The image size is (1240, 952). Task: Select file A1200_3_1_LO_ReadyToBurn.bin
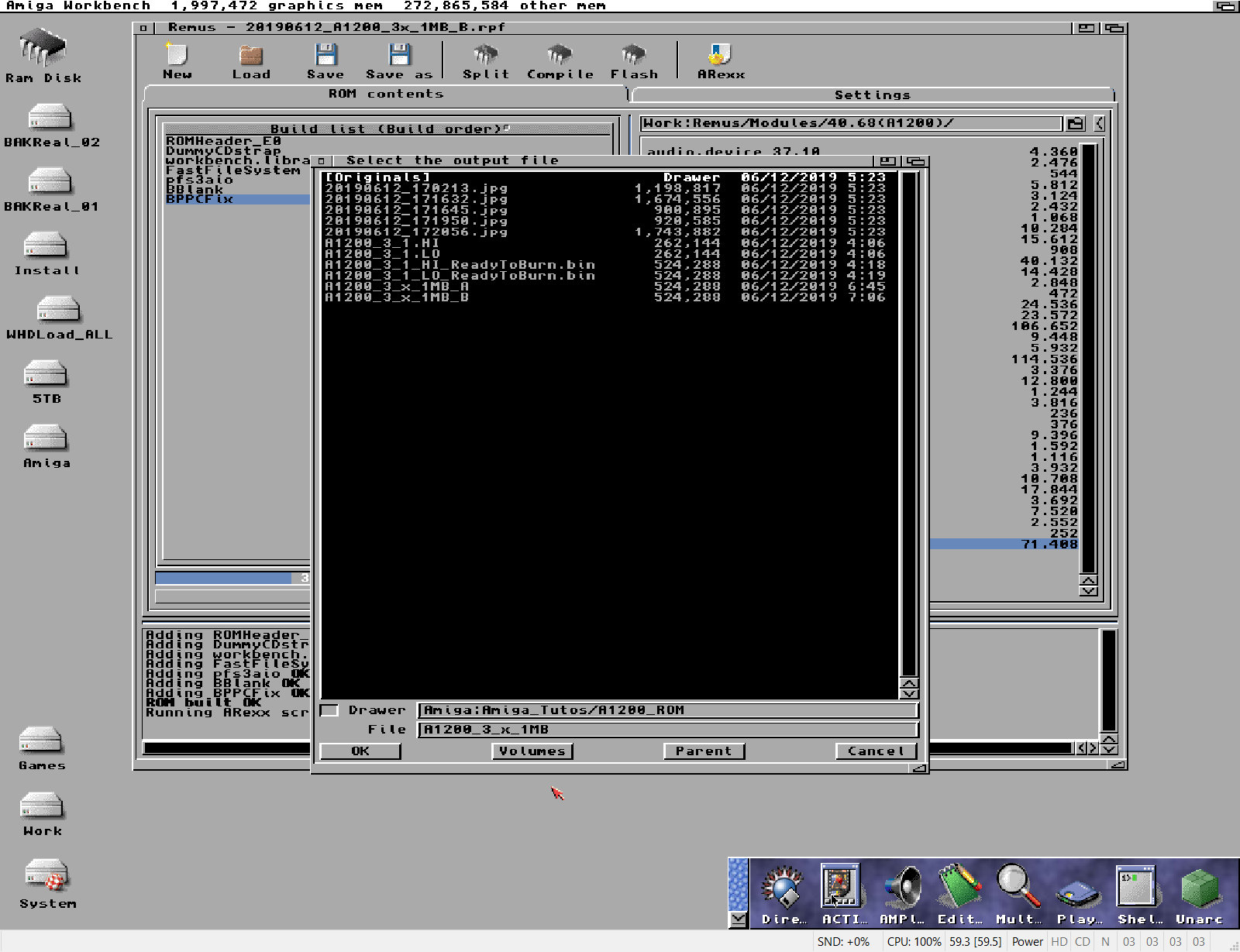point(609,275)
